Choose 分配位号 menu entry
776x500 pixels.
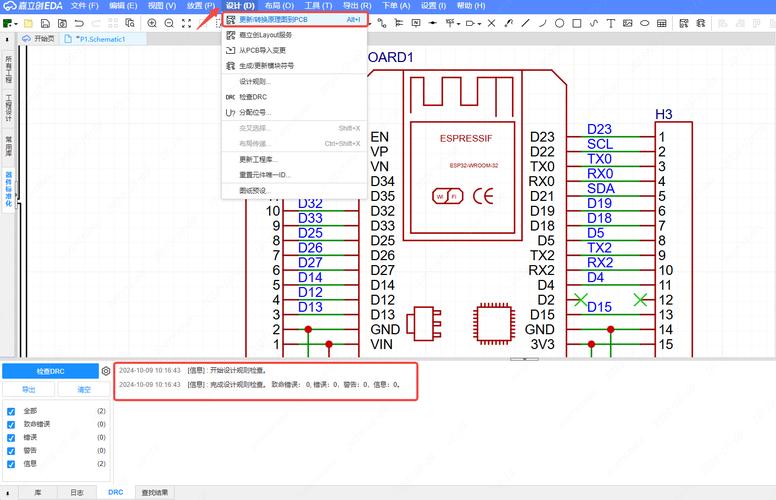[x=294, y=112]
